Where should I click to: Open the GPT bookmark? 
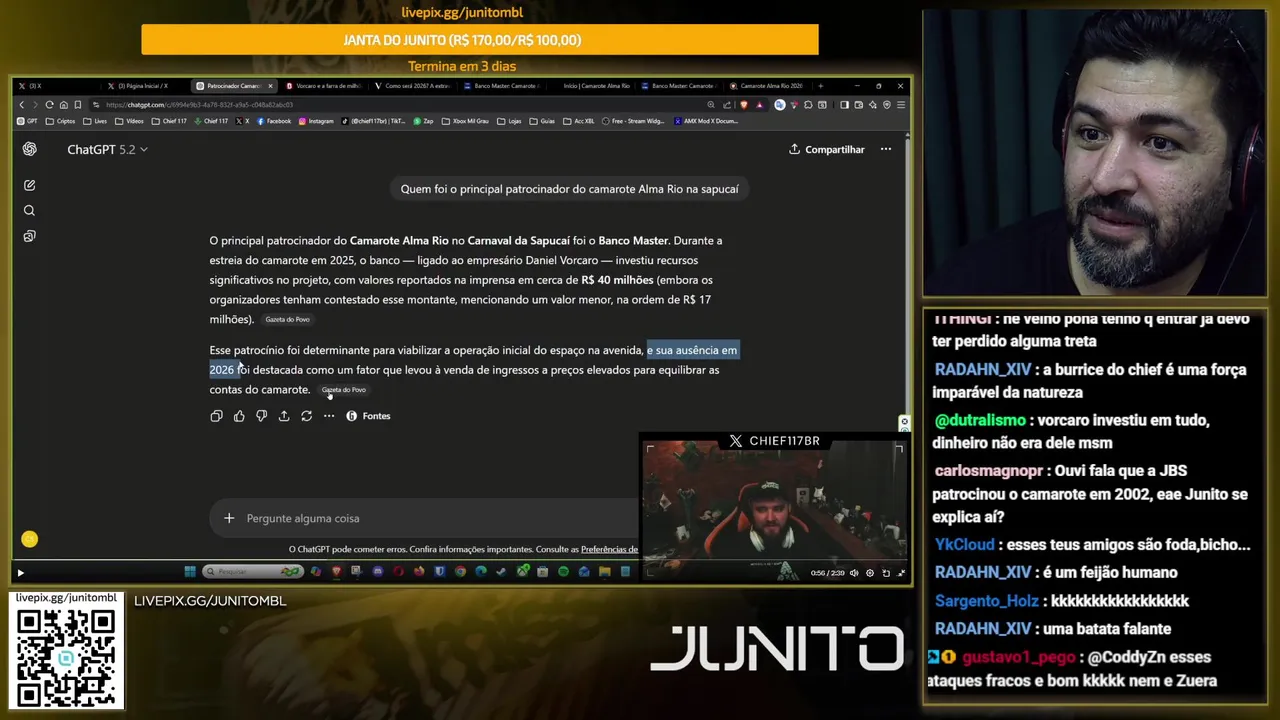point(28,121)
